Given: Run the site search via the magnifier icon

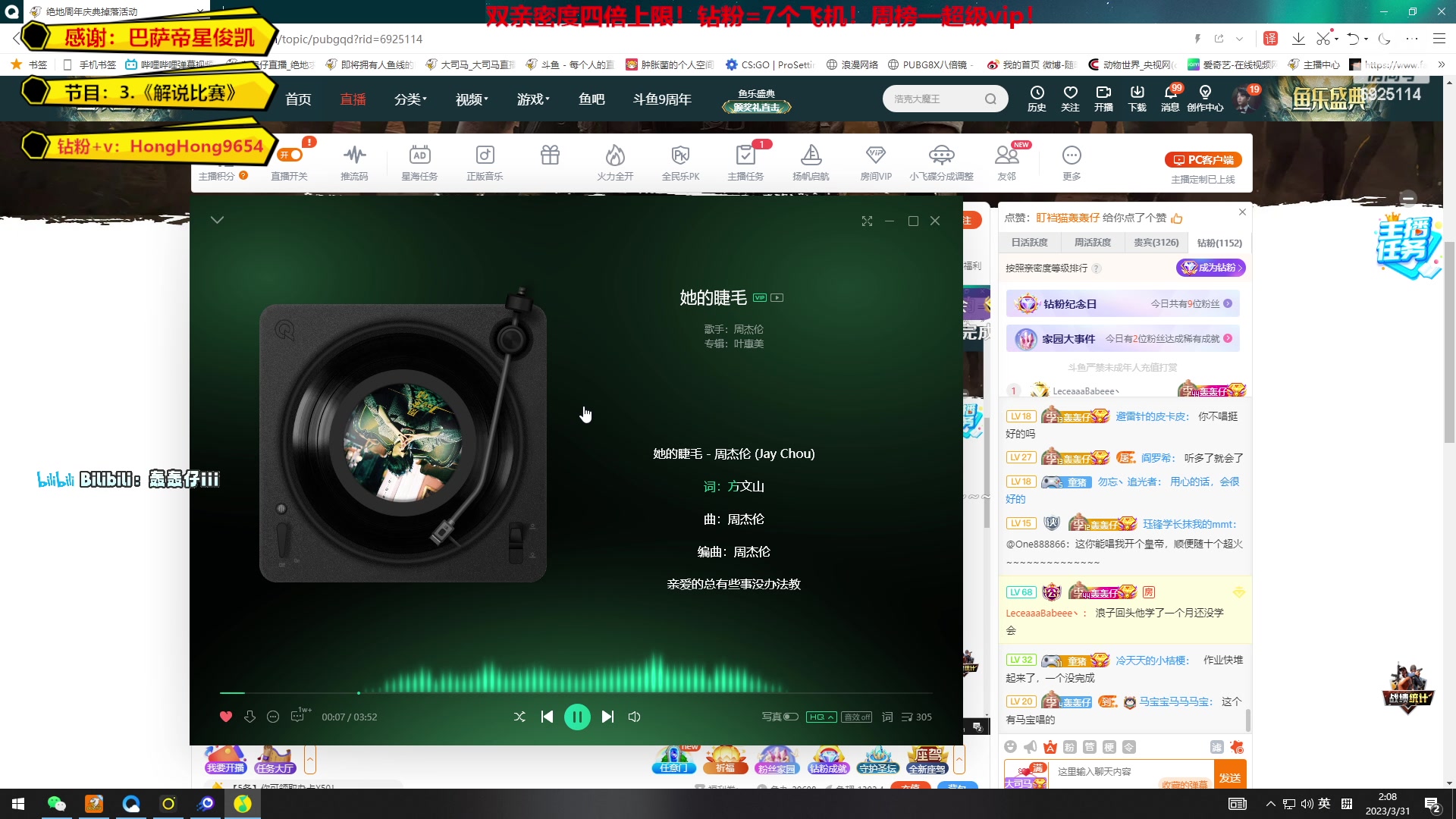Looking at the screenshot, I should tap(990, 99).
